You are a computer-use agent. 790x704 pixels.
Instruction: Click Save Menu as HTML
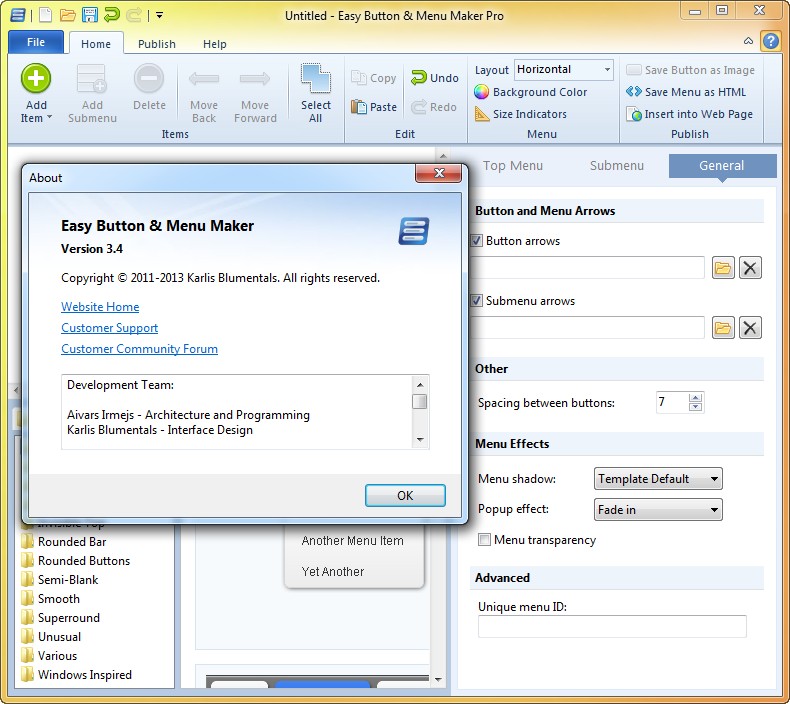[686, 92]
